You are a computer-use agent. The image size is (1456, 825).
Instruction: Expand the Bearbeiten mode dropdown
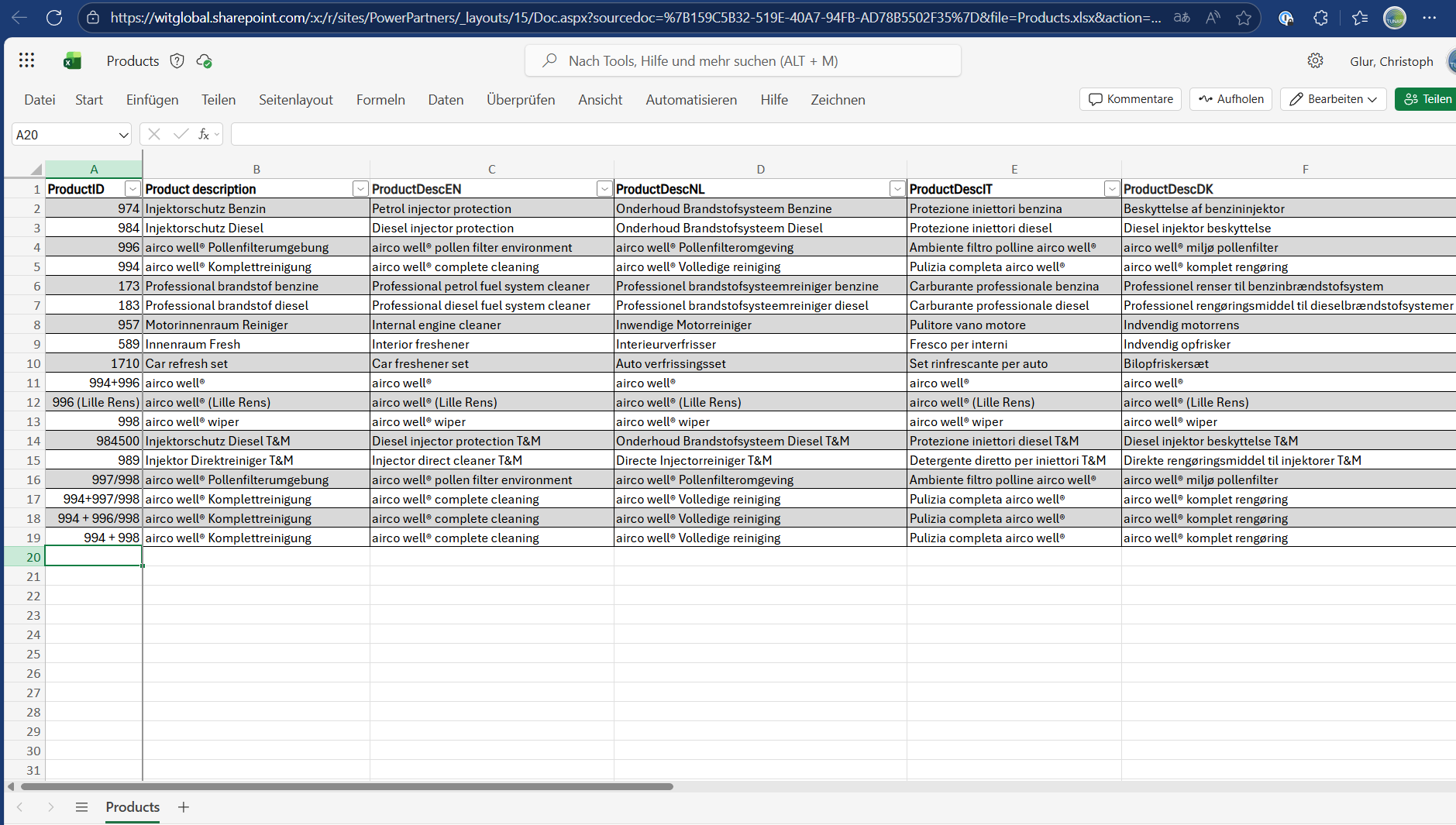click(x=1372, y=99)
